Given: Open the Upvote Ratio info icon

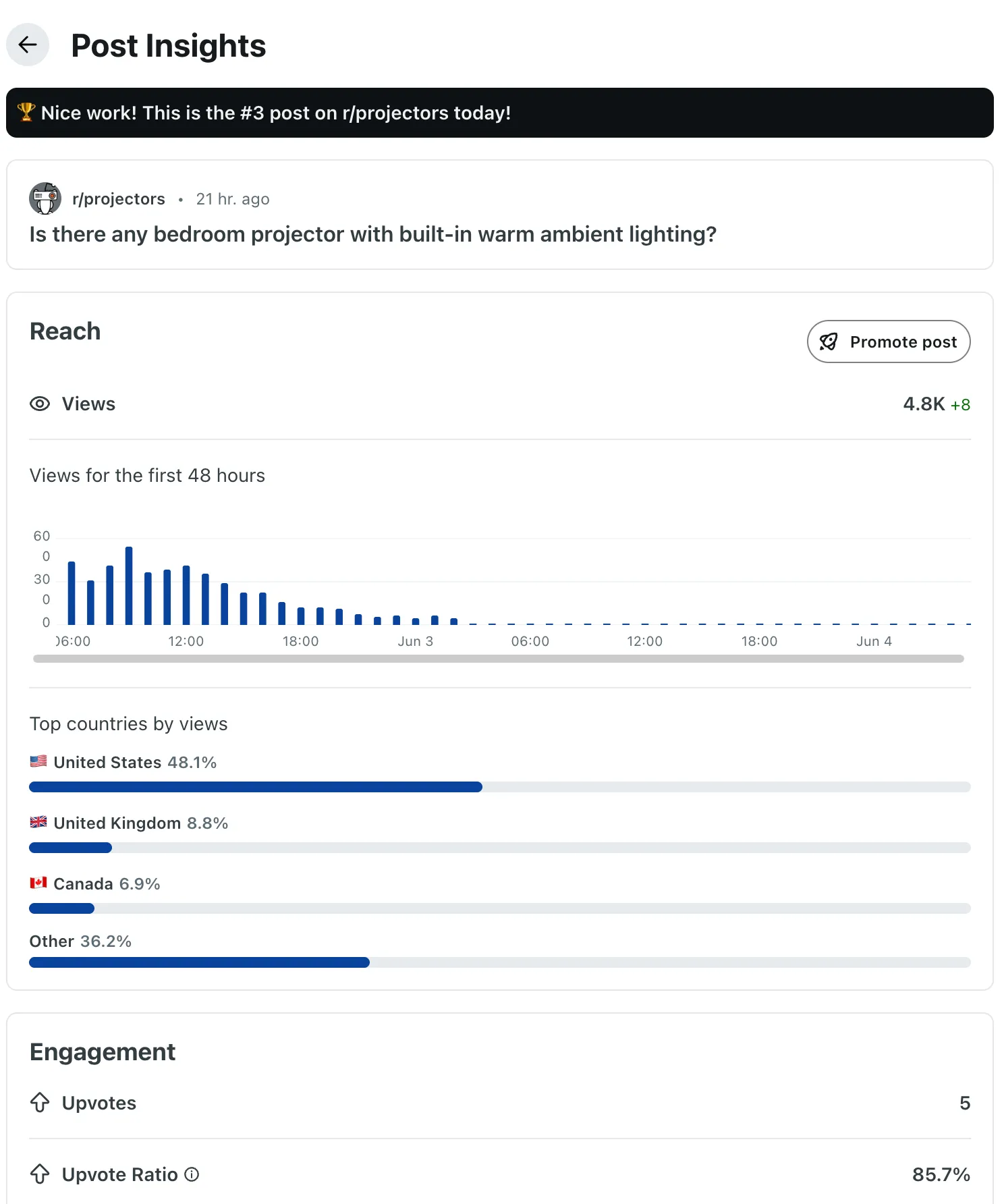Looking at the screenshot, I should [192, 1174].
